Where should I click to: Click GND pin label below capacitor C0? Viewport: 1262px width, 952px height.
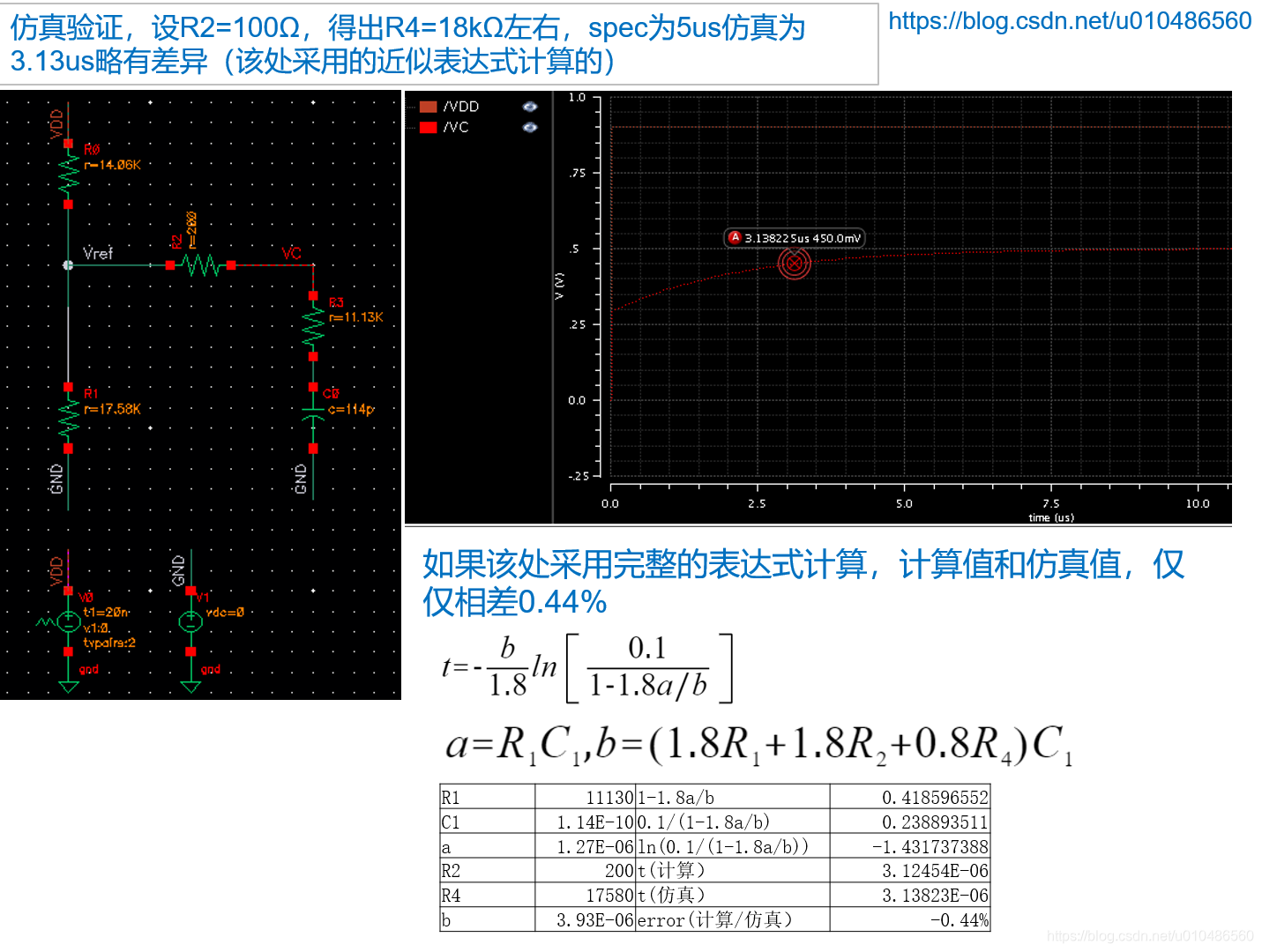click(301, 479)
